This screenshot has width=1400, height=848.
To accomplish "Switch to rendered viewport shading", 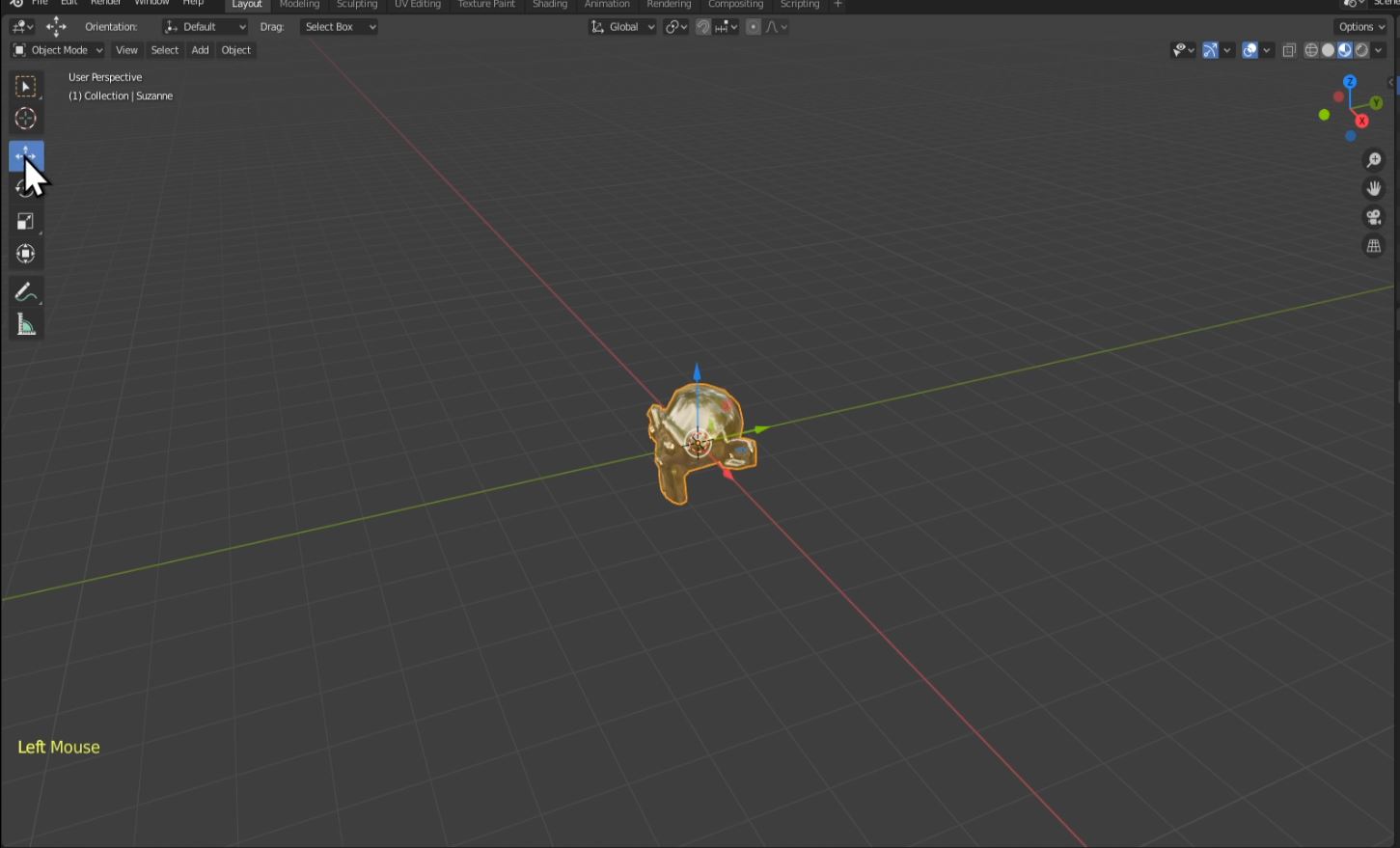I will [1361, 50].
